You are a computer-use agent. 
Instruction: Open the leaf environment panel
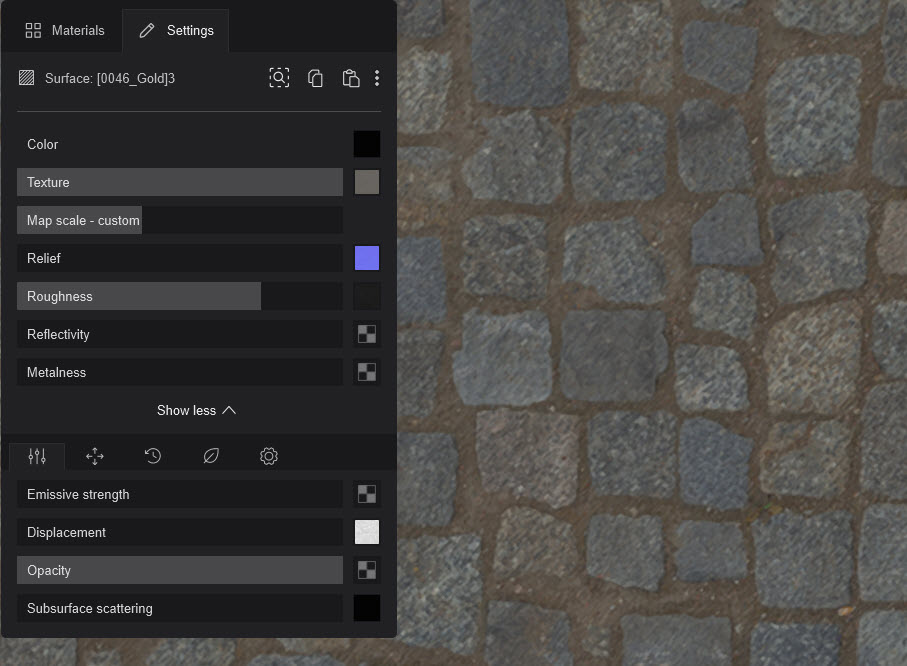tap(210, 456)
